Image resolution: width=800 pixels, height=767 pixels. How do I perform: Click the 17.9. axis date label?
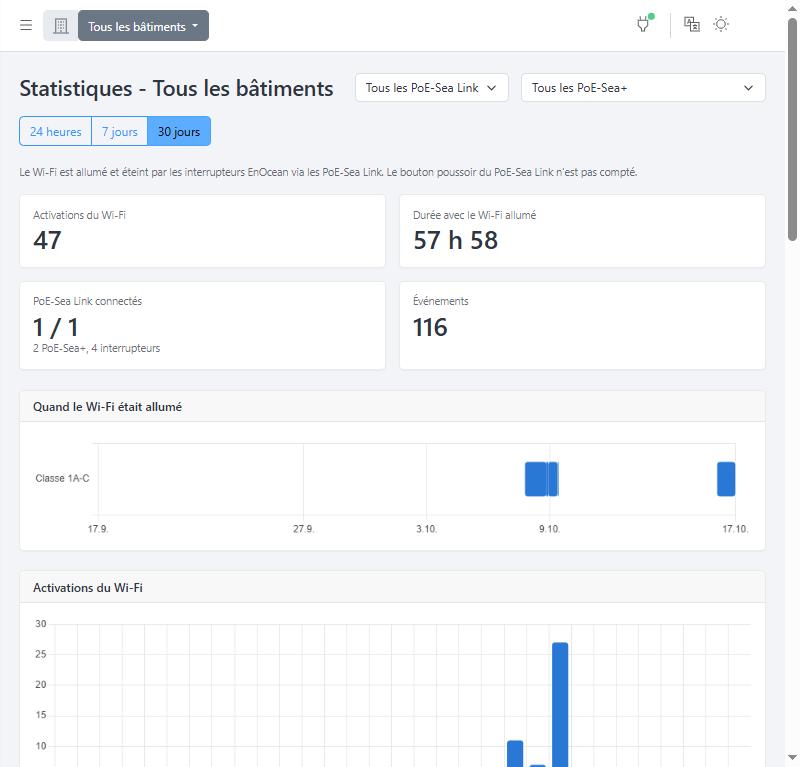pyautogui.click(x=98, y=529)
